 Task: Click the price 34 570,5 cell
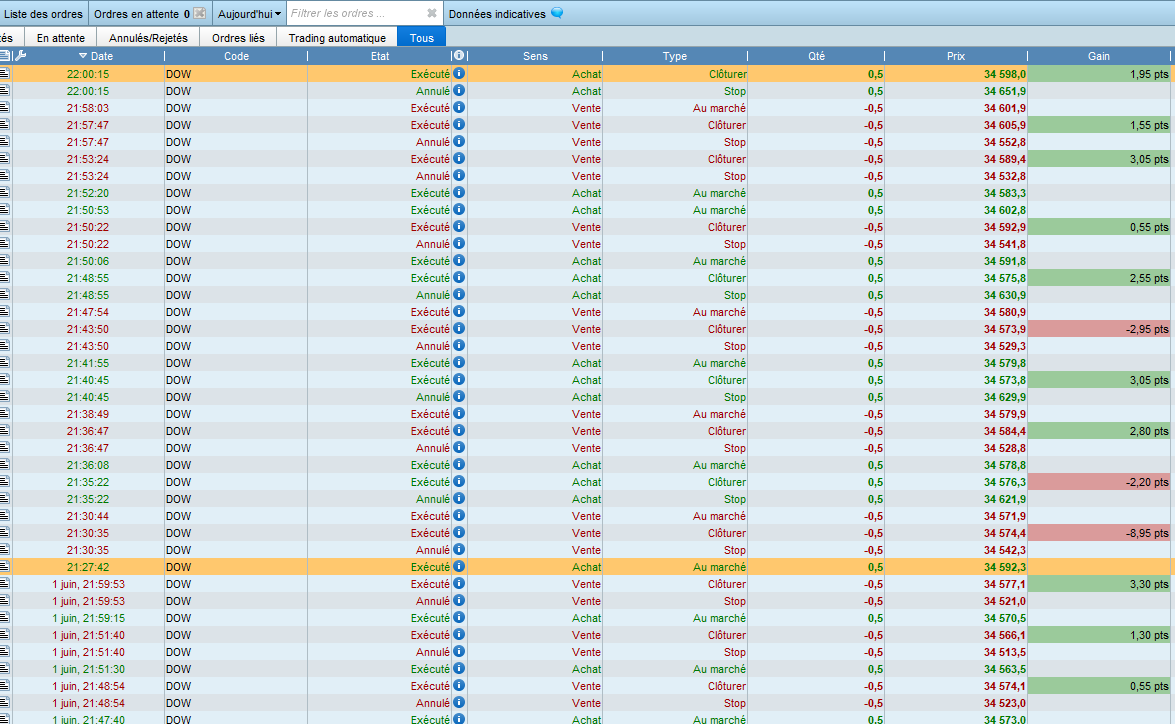tap(955, 618)
